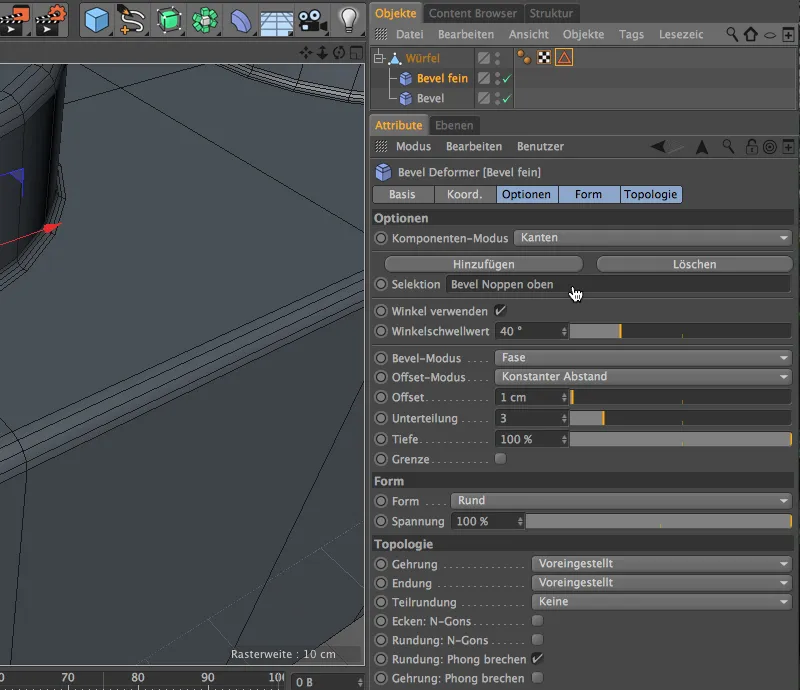Open the render settings icon
Image resolution: width=800 pixels, height=690 pixels.
(52, 20)
